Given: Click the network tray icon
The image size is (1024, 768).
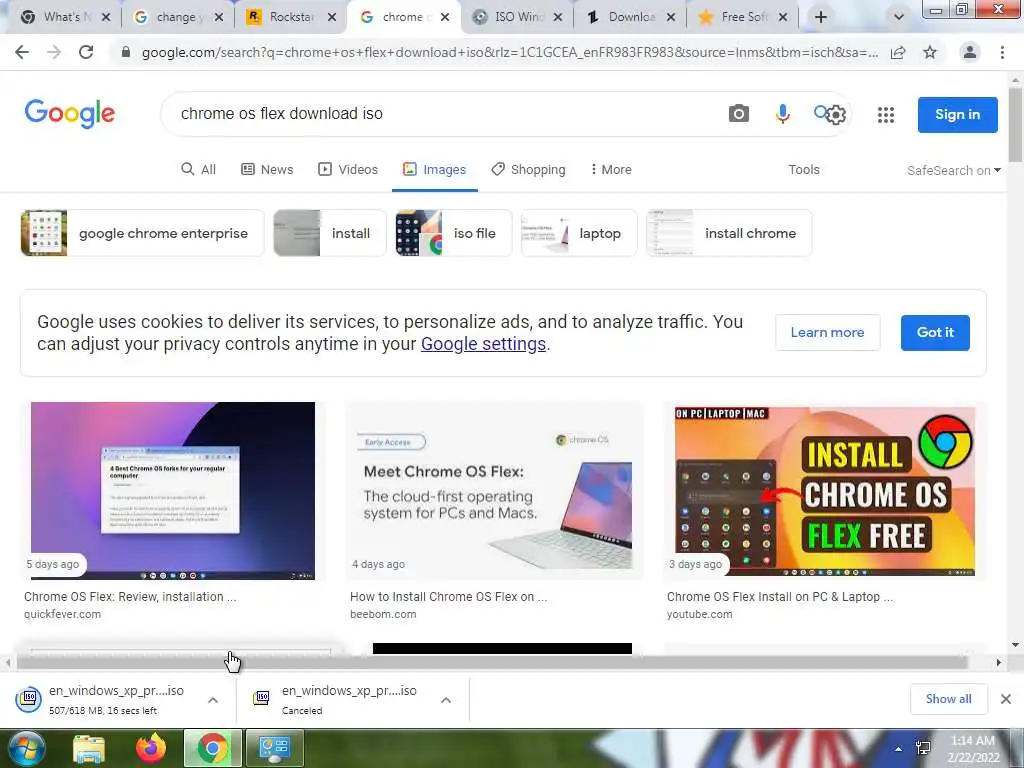Looking at the screenshot, I should [x=923, y=748].
